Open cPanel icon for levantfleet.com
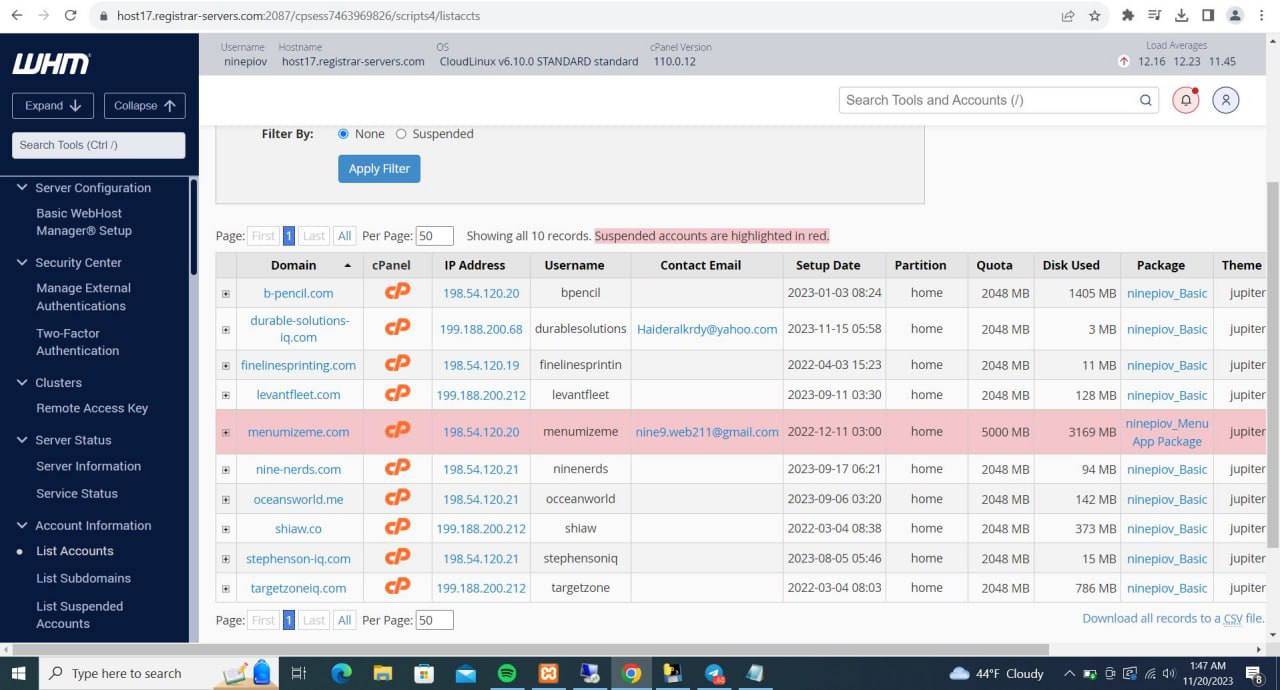This screenshot has height=690, width=1280. [398, 393]
